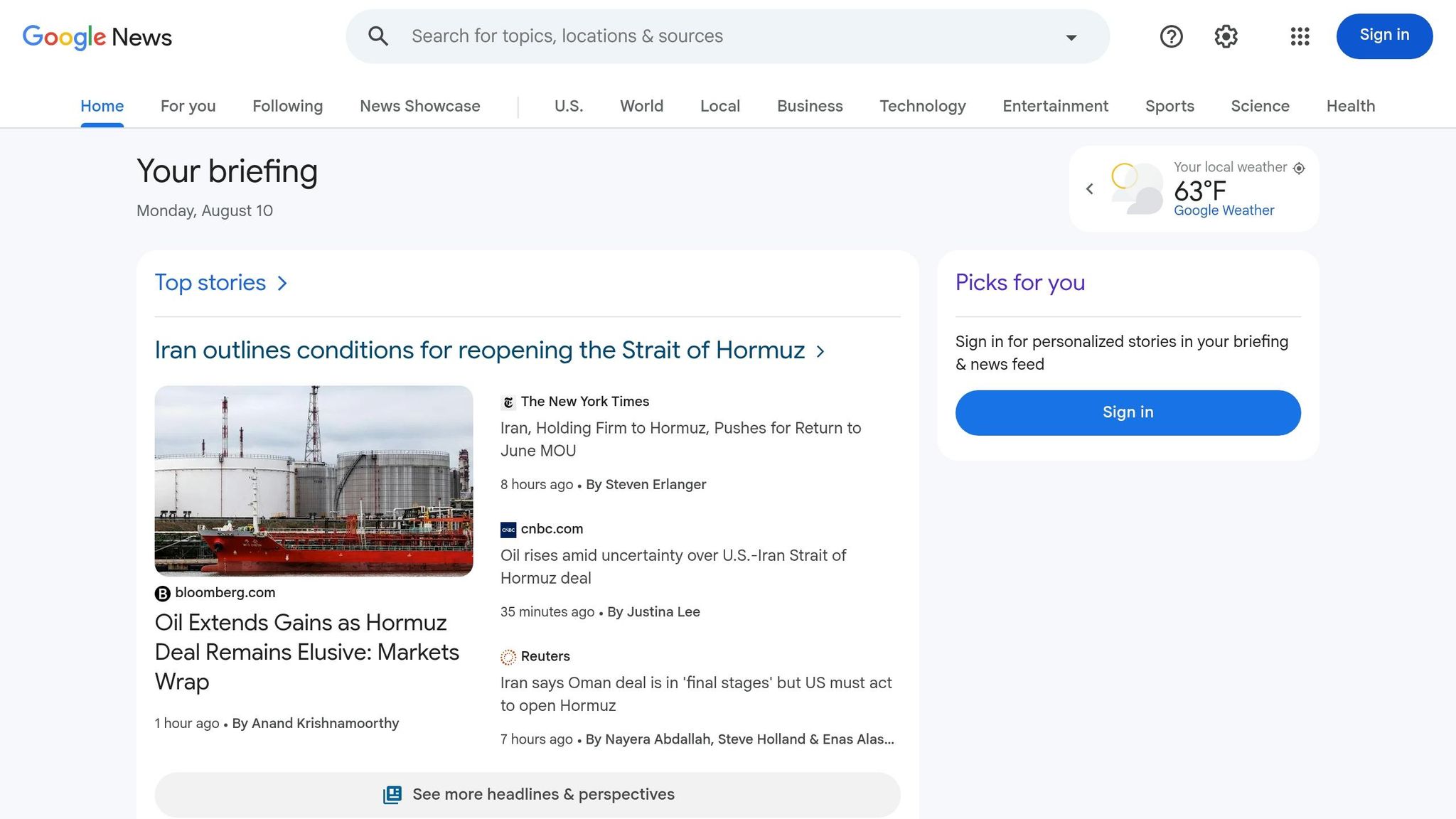The width and height of the screenshot is (1456, 819).
Task: Open Oil rises amid uncertainty article
Action: pyautogui.click(x=673, y=567)
